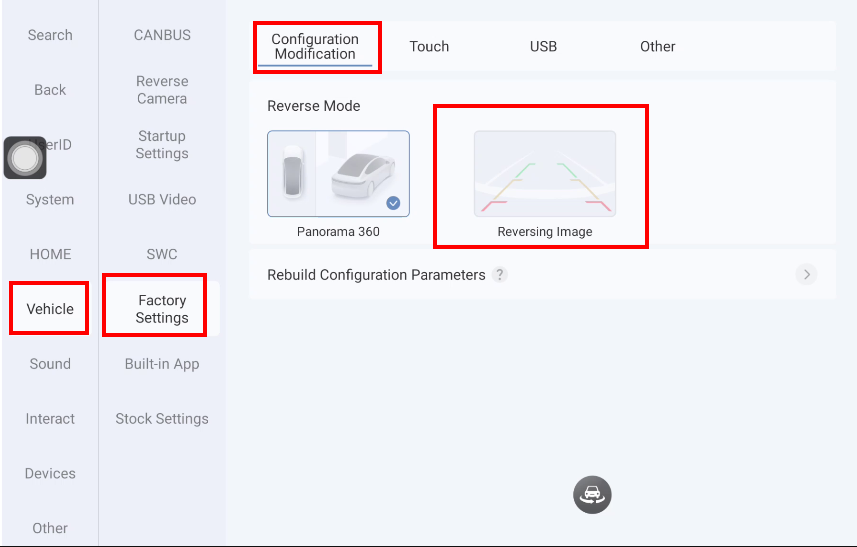The width and height of the screenshot is (857, 547).
Task: Click the round car icon at bottom
Action: click(x=592, y=494)
